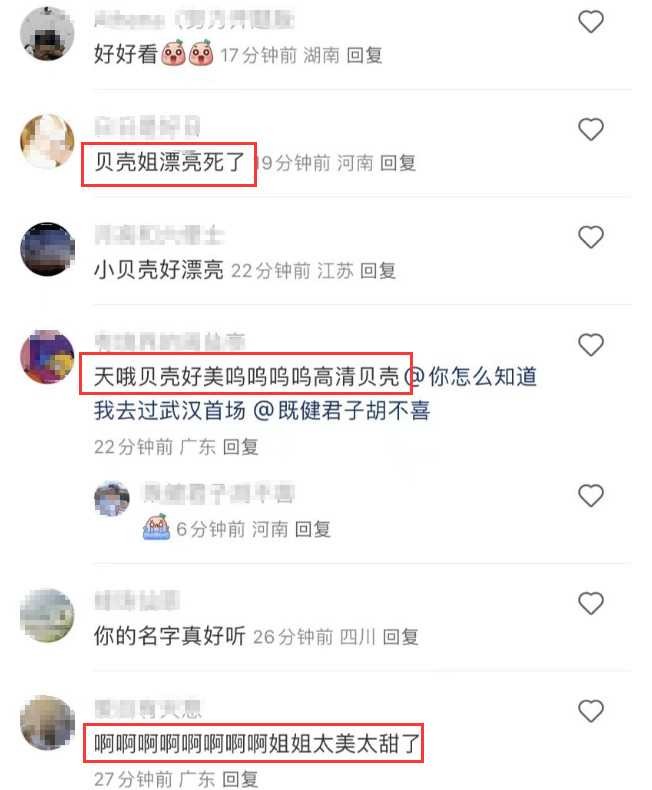Like the '好好看' comment from 湖南
The width and height of the screenshot is (652, 790).
(591, 22)
